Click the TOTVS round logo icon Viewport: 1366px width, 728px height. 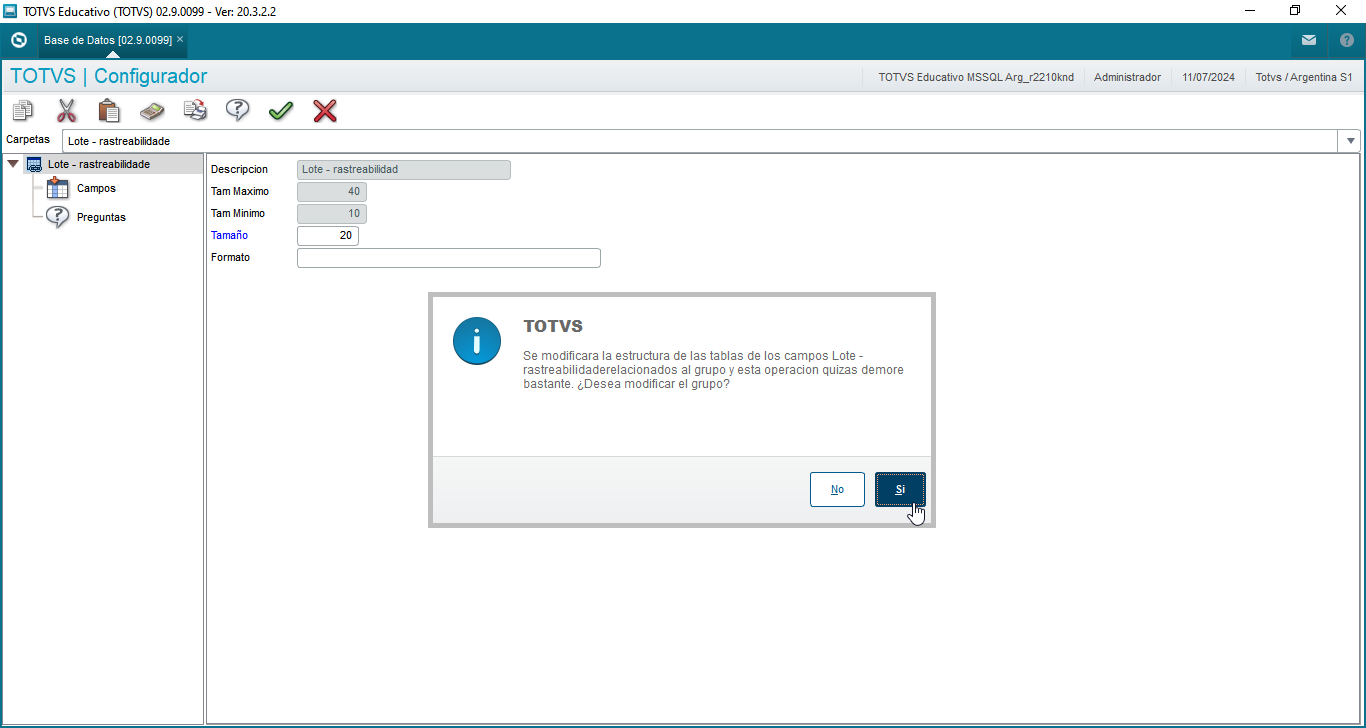[x=18, y=40]
